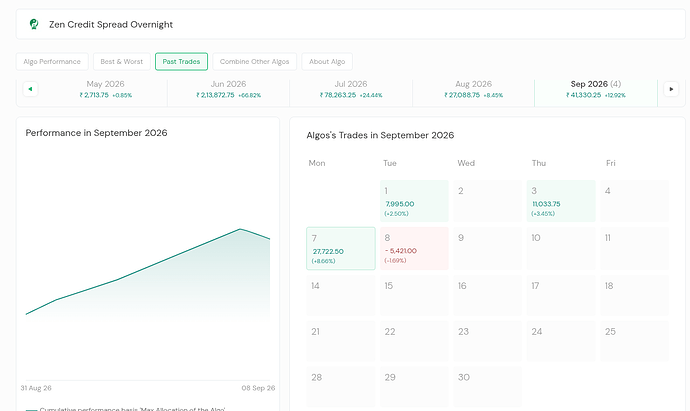Image resolution: width=690 pixels, height=411 pixels.
Task: Click calendar day 30
Action: click(488, 387)
